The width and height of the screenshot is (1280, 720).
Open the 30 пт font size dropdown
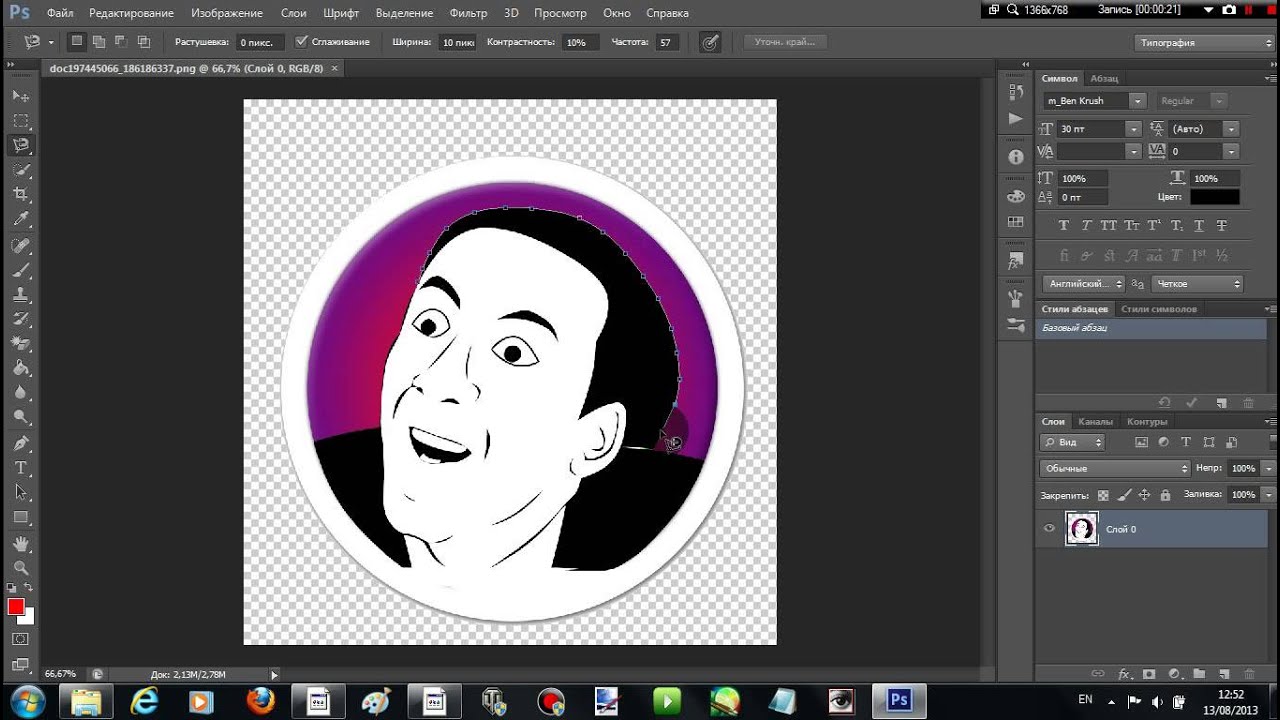click(1132, 129)
